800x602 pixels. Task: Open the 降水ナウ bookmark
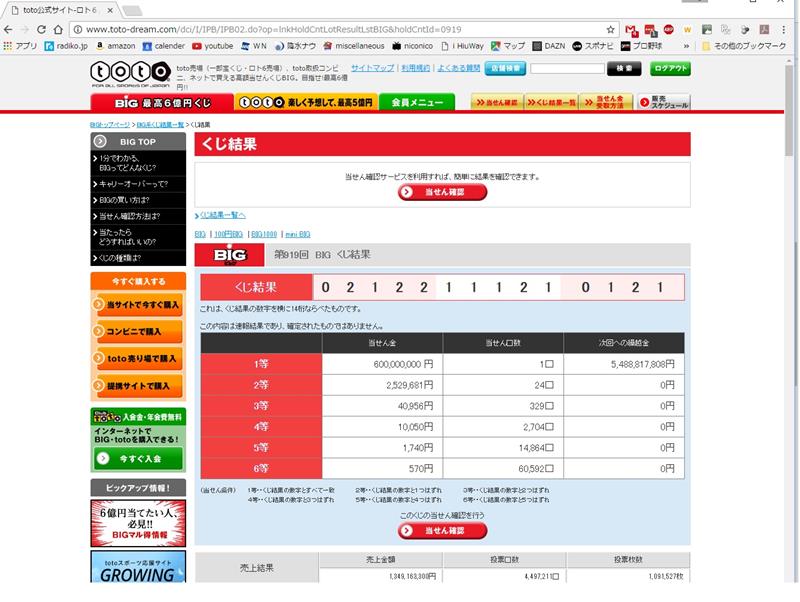(295, 46)
